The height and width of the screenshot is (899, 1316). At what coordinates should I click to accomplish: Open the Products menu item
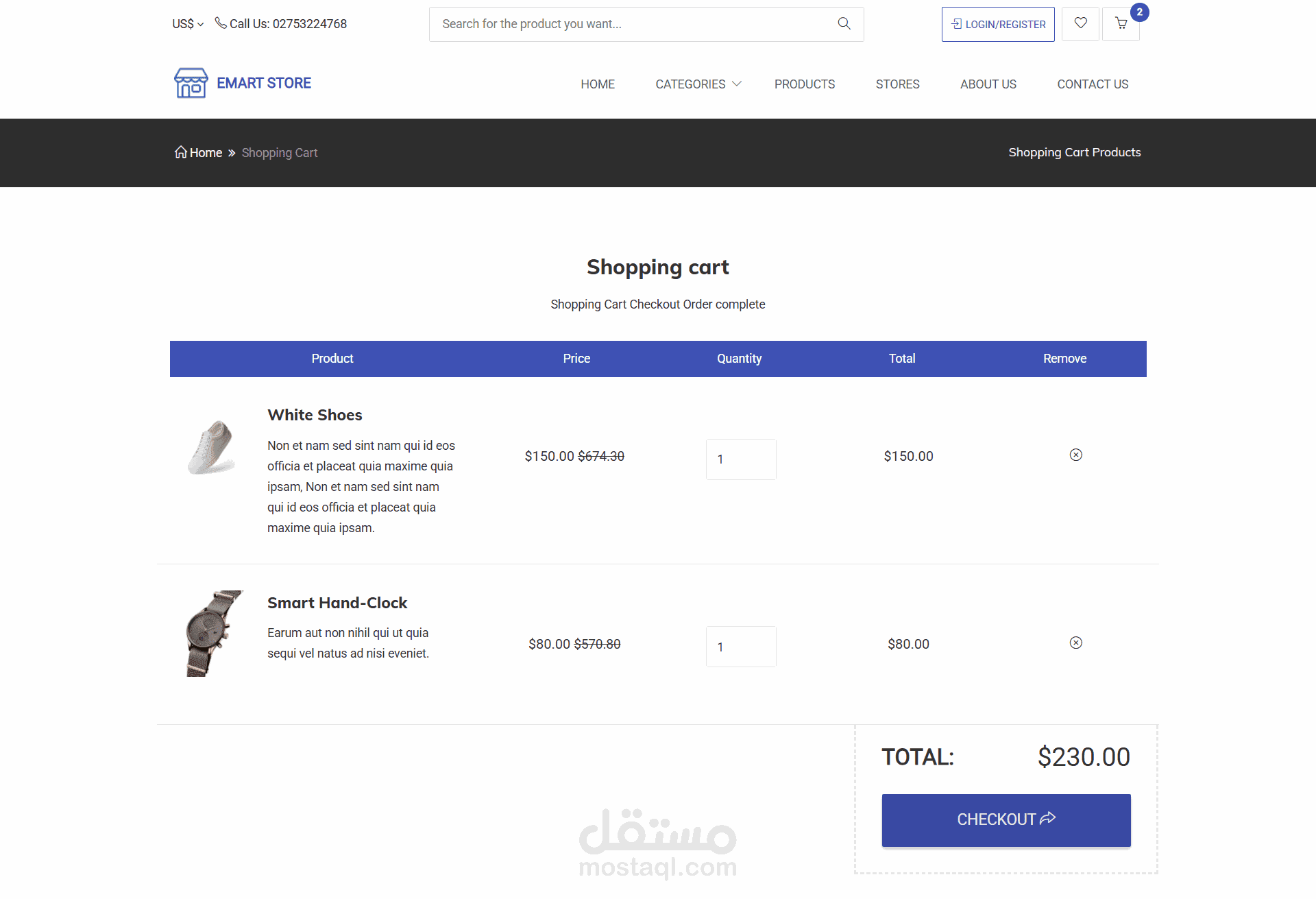point(804,84)
